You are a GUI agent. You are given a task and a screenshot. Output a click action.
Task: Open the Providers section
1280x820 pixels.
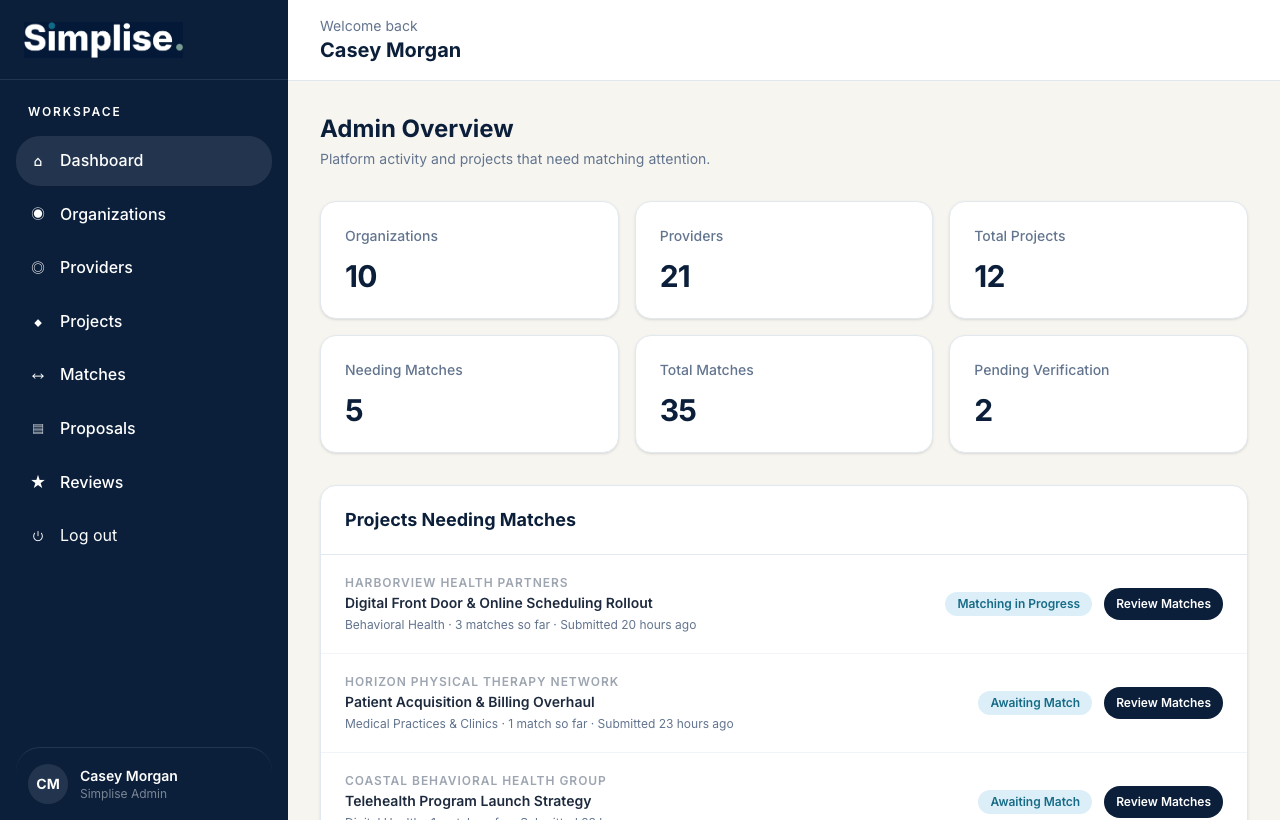[144, 268]
